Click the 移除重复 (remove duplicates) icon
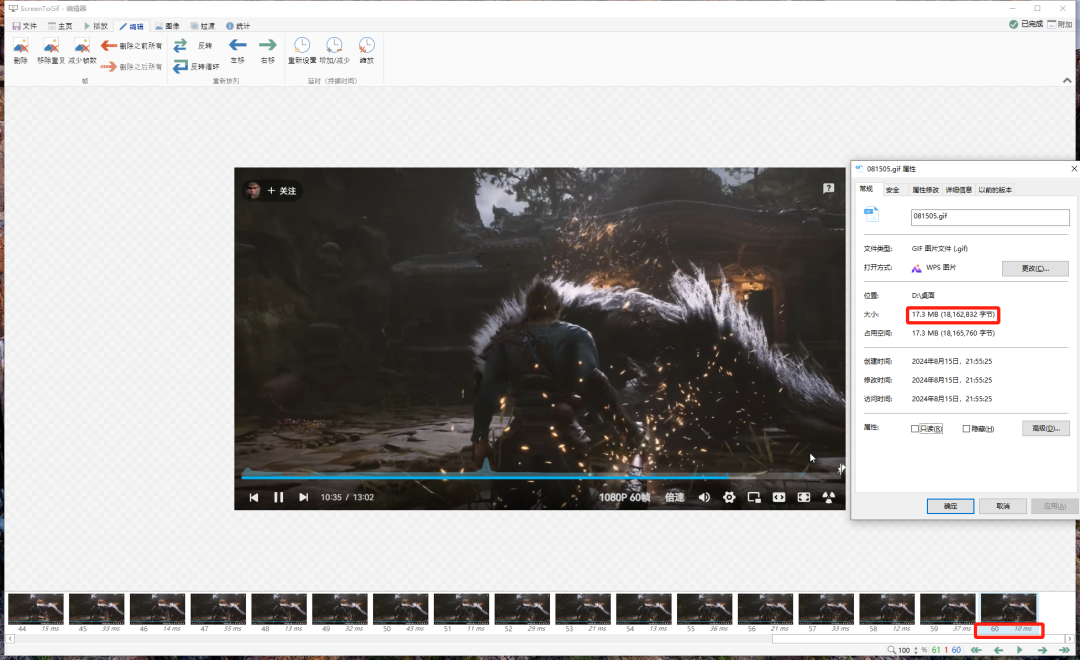This screenshot has width=1080, height=660. point(51,46)
